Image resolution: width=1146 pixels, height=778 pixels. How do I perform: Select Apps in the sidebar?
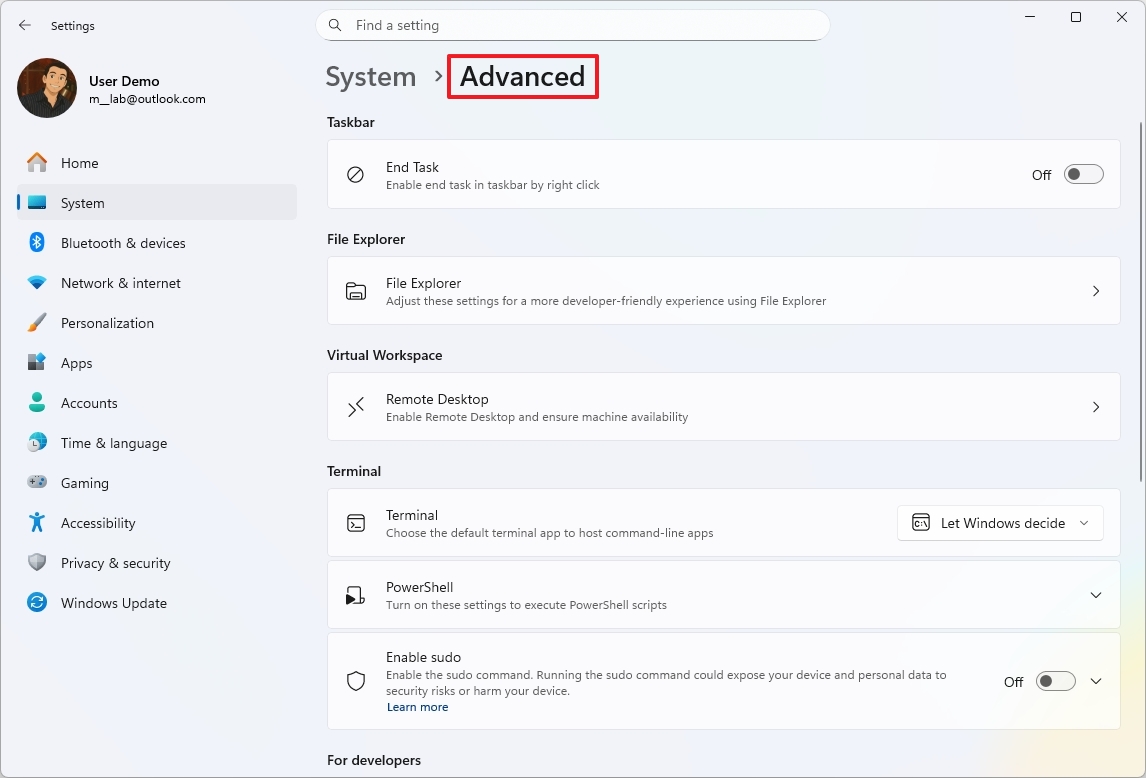click(x=77, y=363)
